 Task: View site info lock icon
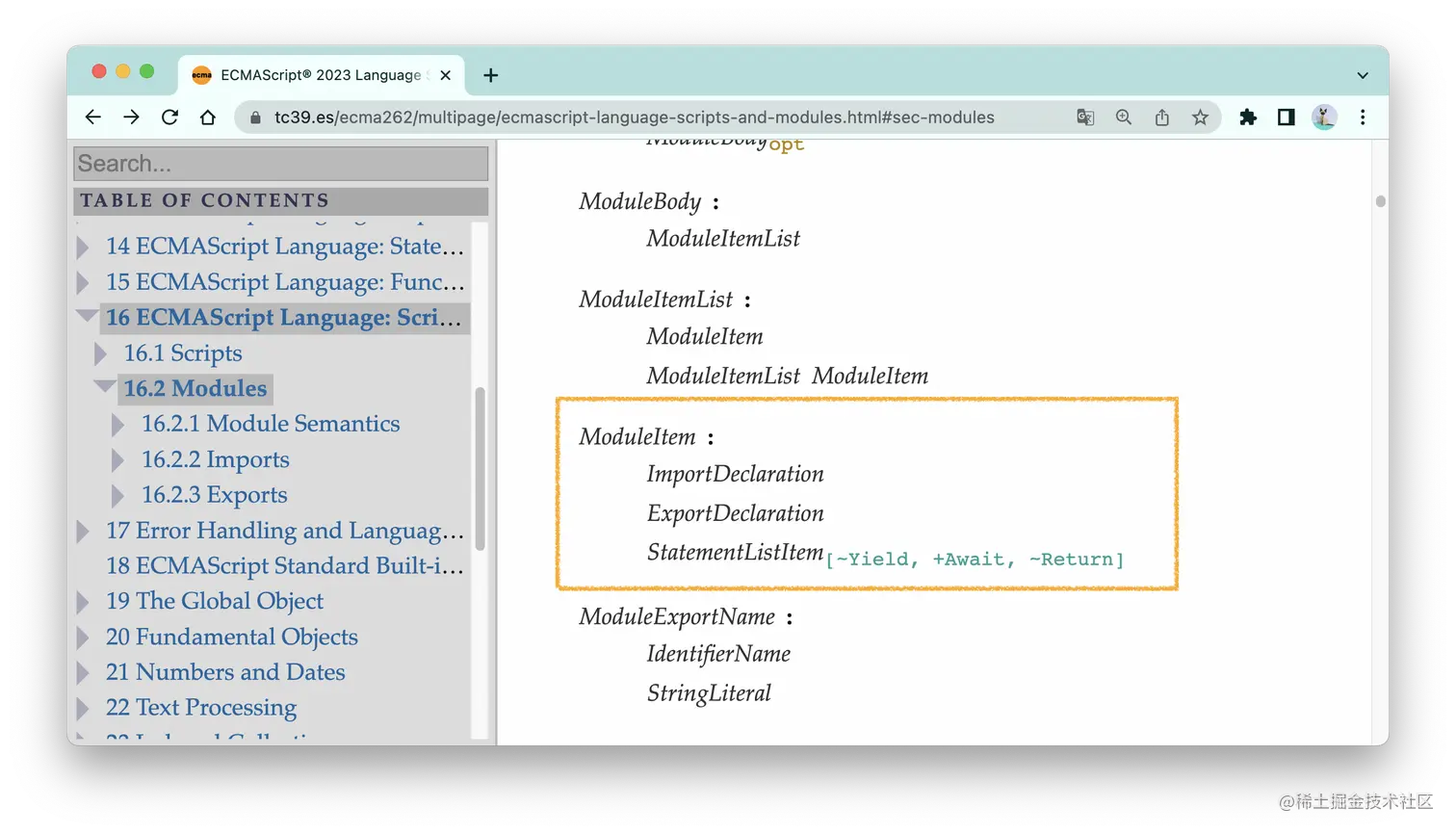(x=255, y=117)
